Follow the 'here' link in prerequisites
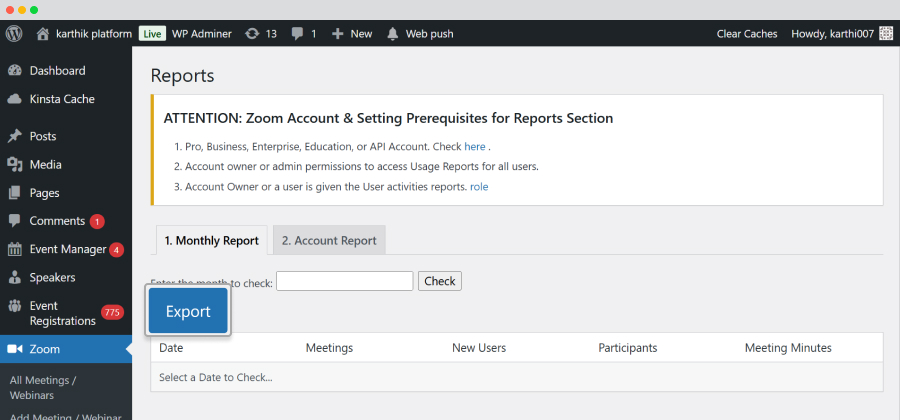The height and width of the screenshot is (420, 900). click(475, 146)
